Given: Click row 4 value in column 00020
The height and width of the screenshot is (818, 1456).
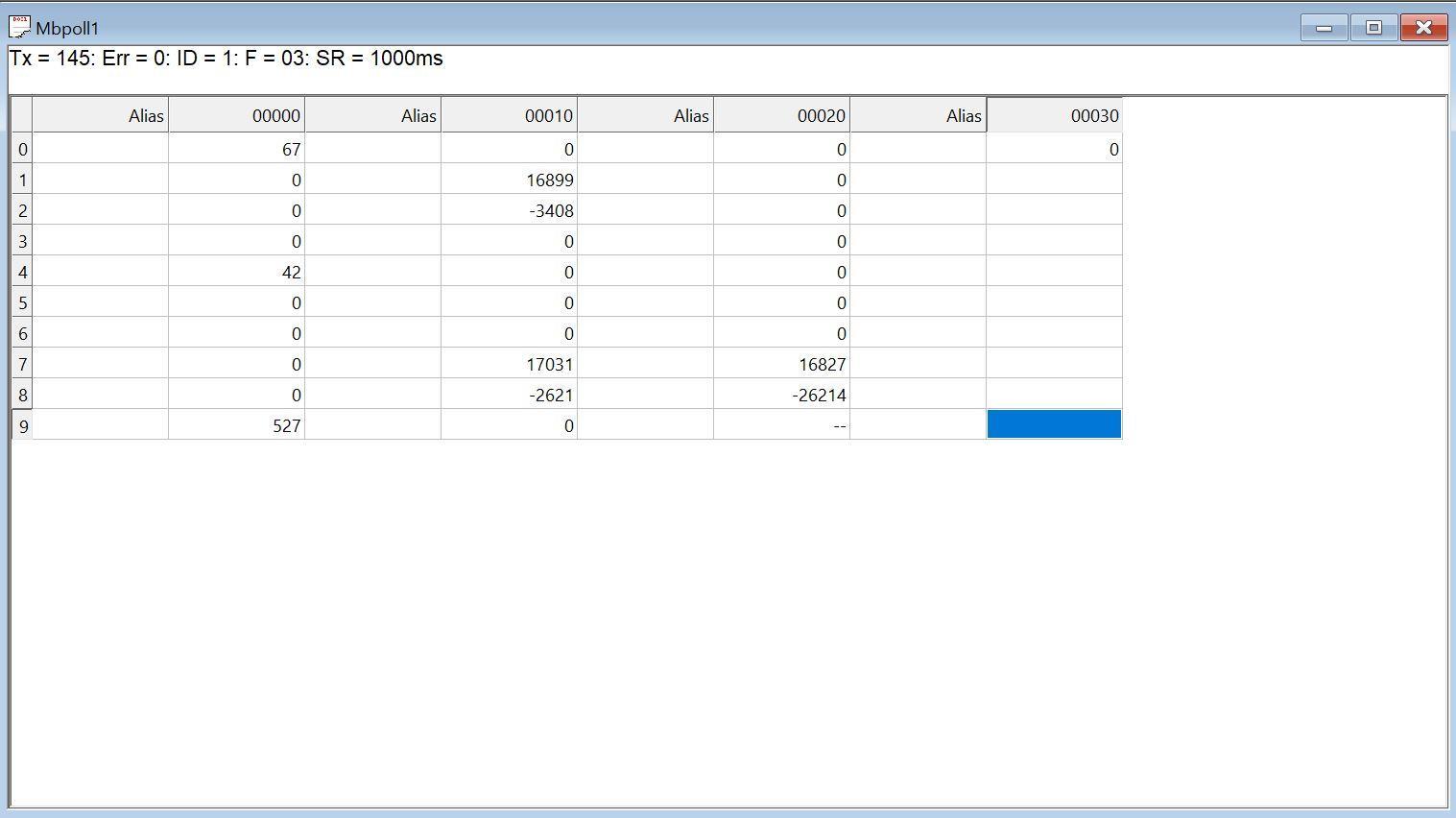Looking at the screenshot, I should click(782, 272).
